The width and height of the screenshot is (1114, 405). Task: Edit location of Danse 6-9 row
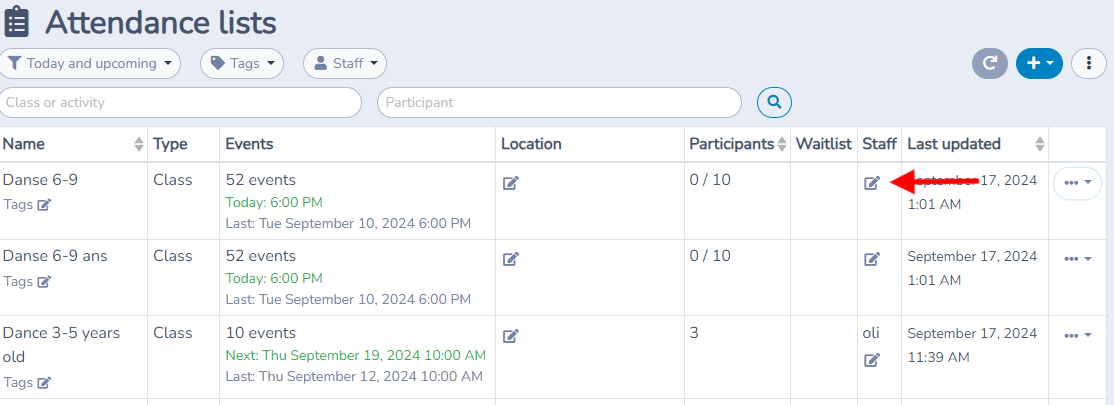pyautogui.click(x=510, y=183)
